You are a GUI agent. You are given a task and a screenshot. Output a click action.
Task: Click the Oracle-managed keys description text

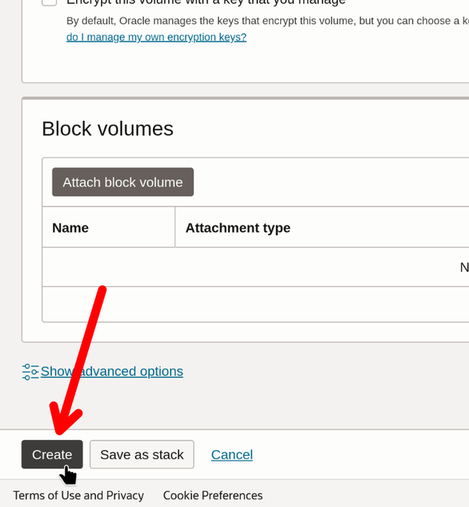[267, 21]
